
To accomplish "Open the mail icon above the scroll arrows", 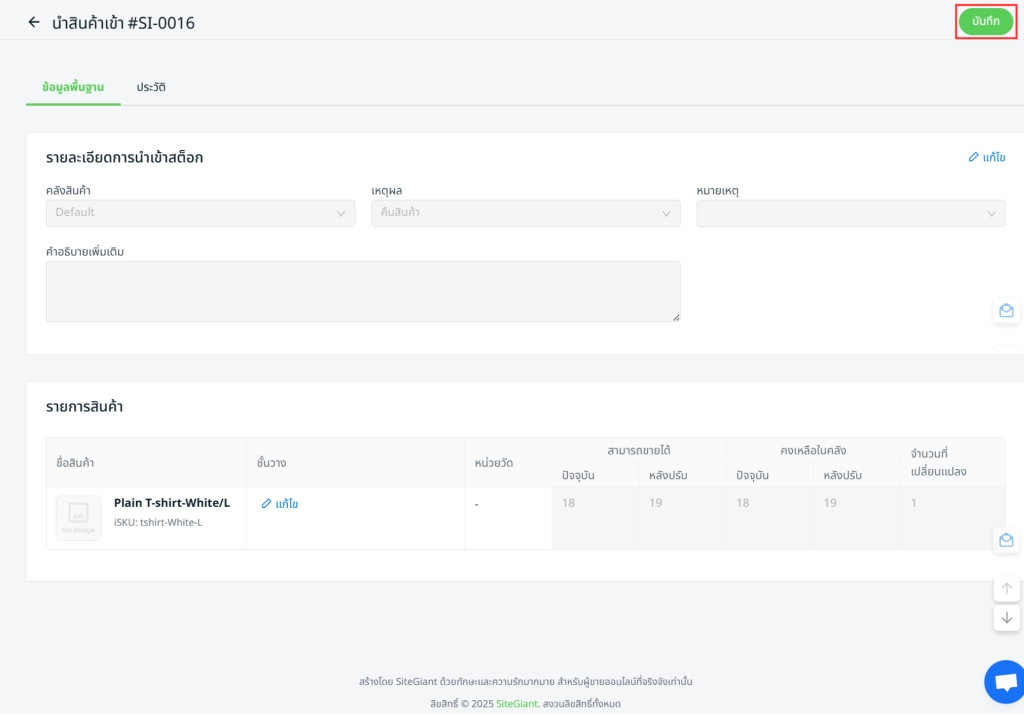I will coord(1006,540).
